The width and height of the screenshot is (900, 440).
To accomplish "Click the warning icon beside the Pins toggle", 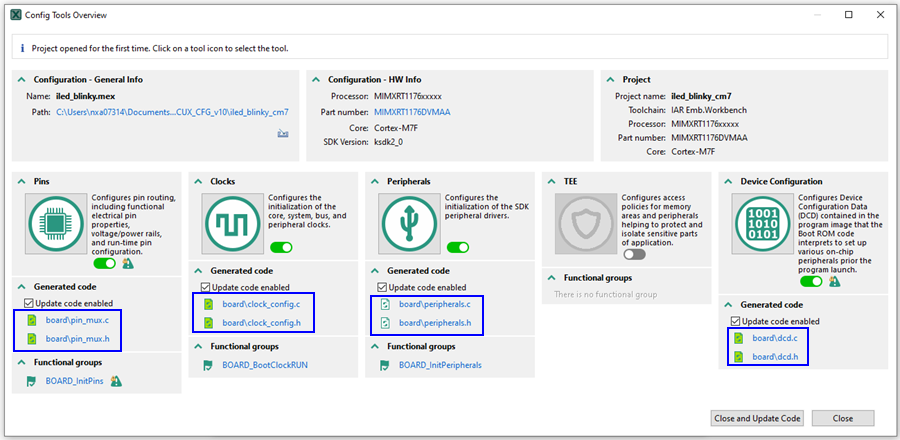I will 127,264.
